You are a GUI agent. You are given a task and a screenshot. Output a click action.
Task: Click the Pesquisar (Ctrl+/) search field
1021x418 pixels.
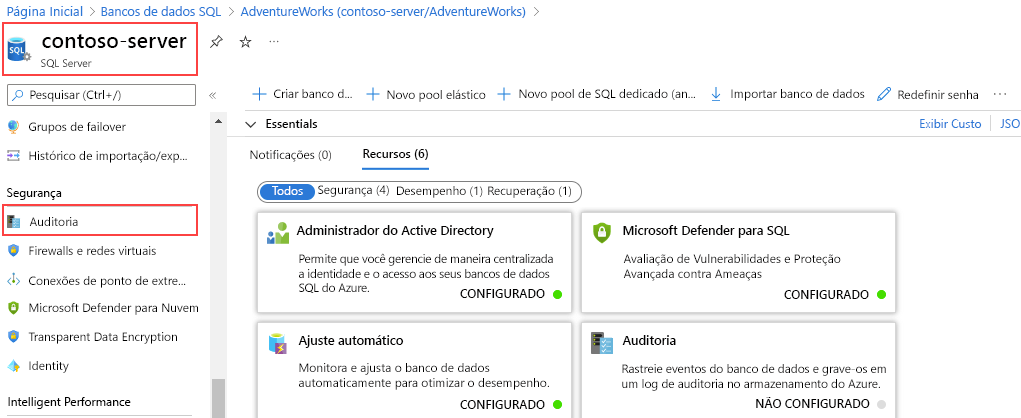[101, 95]
